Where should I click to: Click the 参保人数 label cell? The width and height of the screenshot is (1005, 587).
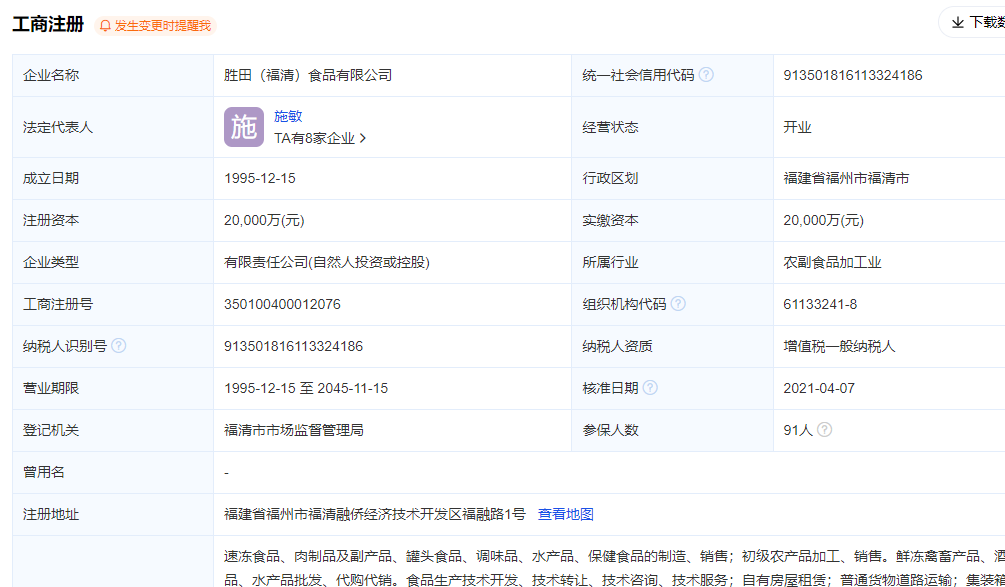coord(672,430)
